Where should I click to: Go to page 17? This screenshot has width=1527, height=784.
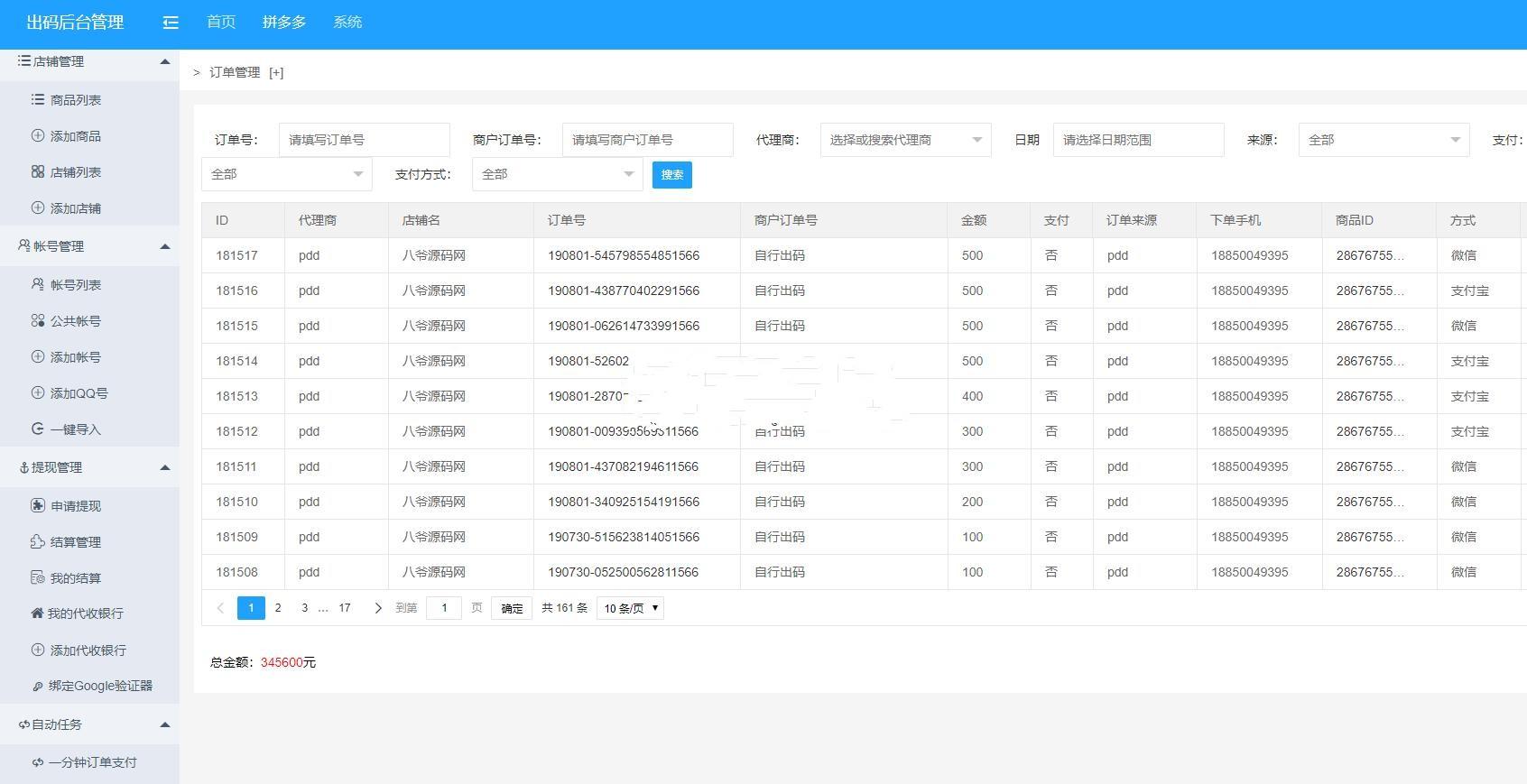[x=345, y=608]
